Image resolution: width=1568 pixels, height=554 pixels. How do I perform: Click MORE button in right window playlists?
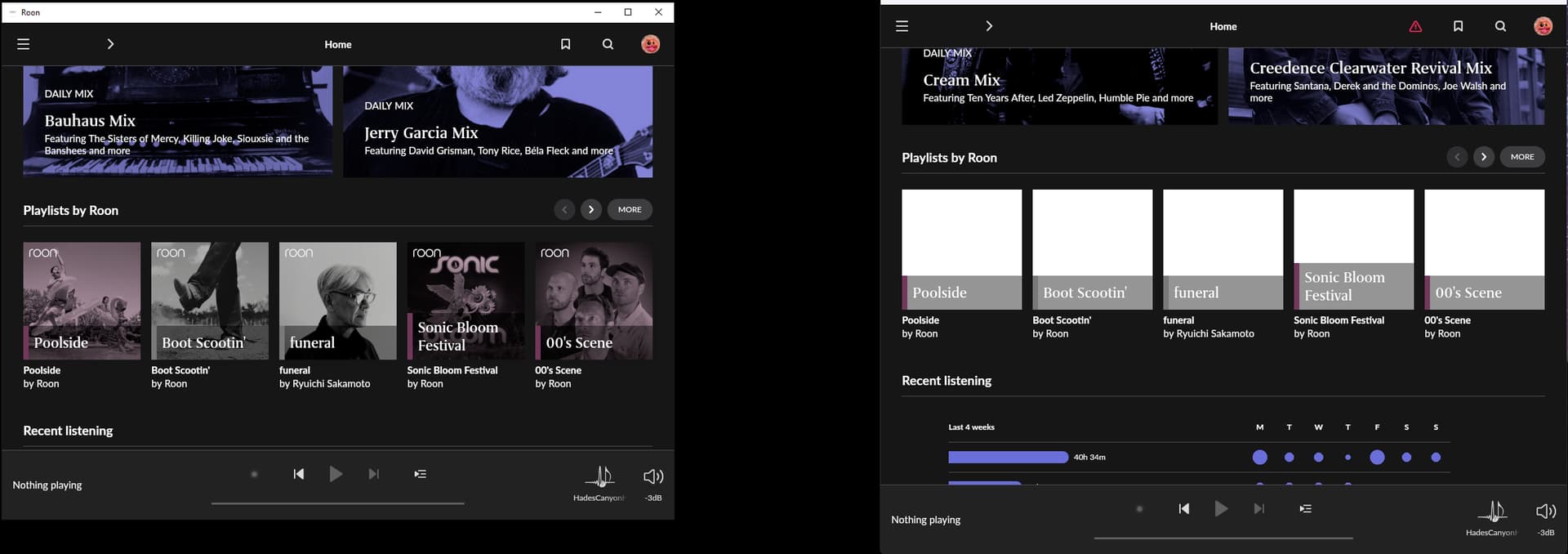[x=1522, y=157]
